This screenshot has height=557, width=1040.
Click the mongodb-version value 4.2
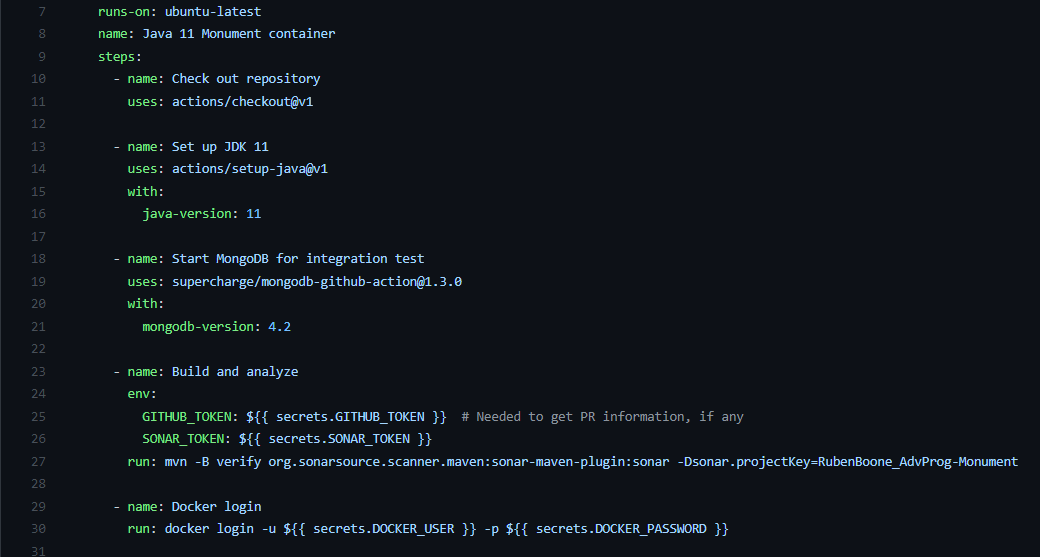279,327
